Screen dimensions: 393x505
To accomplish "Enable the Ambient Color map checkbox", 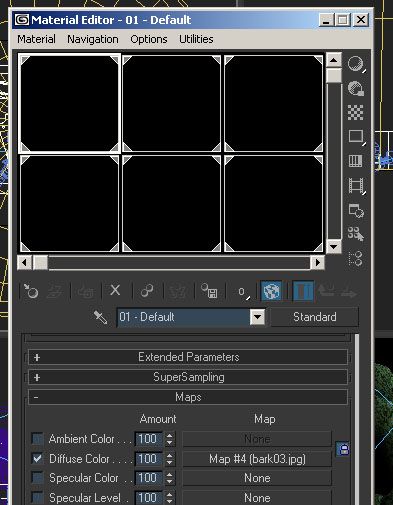I will click(x=37, y=439).
